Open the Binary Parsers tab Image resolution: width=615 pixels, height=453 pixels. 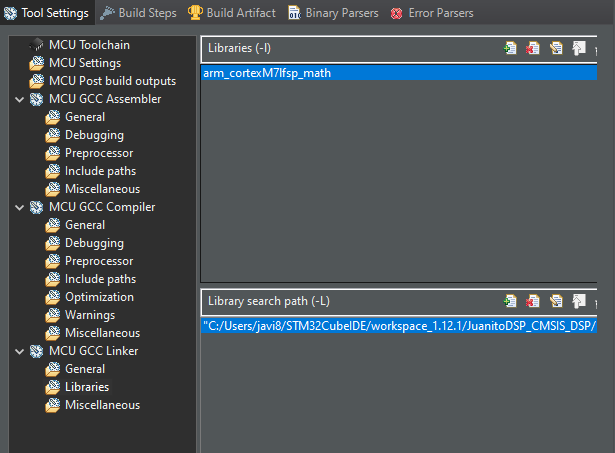(x=334, y=13)
